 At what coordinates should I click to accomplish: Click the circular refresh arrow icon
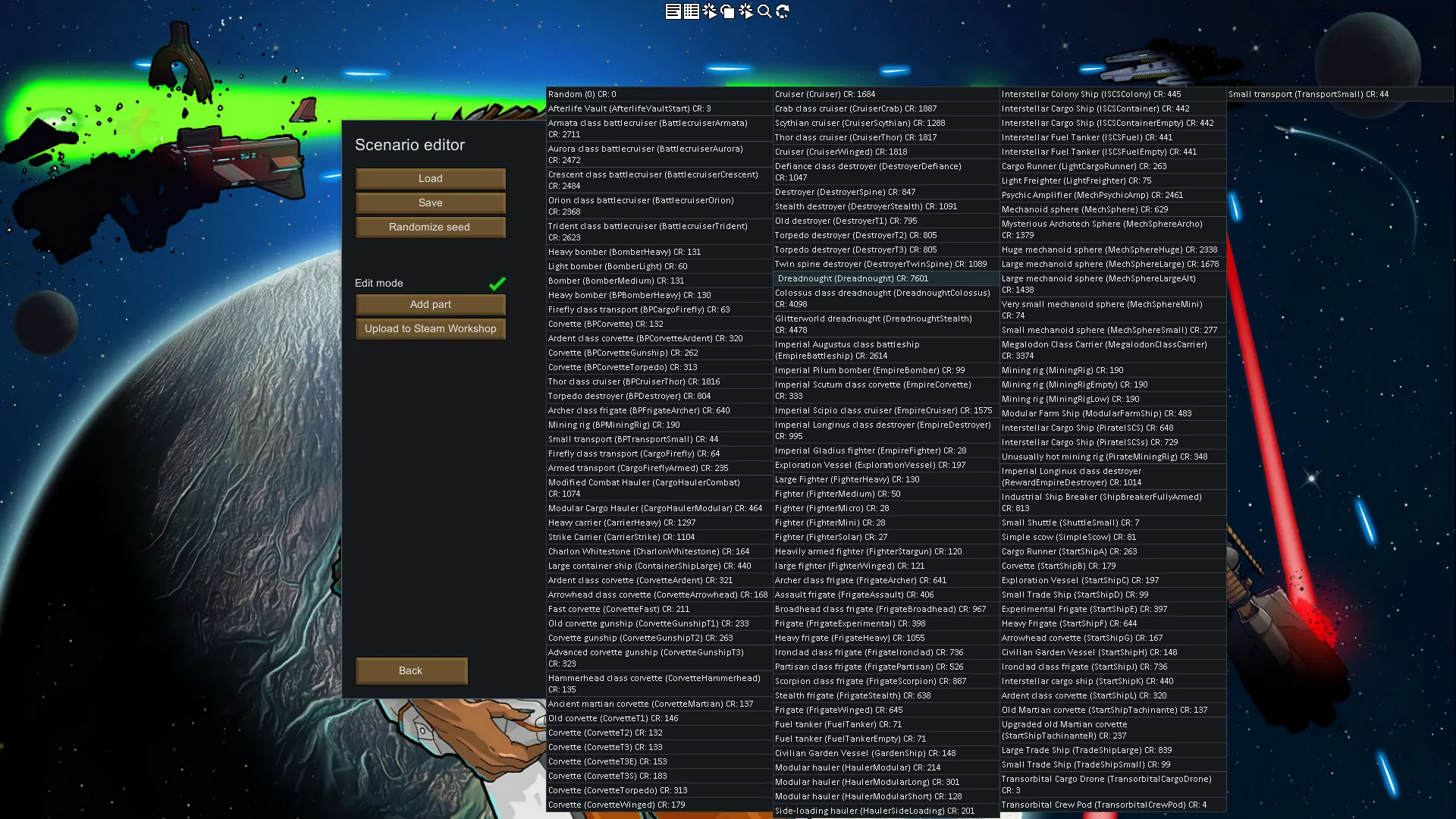pos(783,11)
